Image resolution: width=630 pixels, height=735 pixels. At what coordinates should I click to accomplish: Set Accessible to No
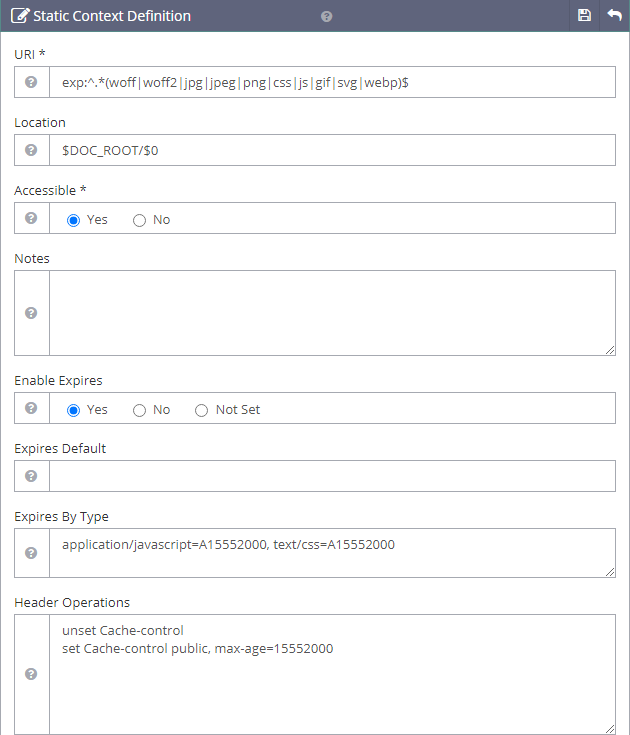(140, 220)
